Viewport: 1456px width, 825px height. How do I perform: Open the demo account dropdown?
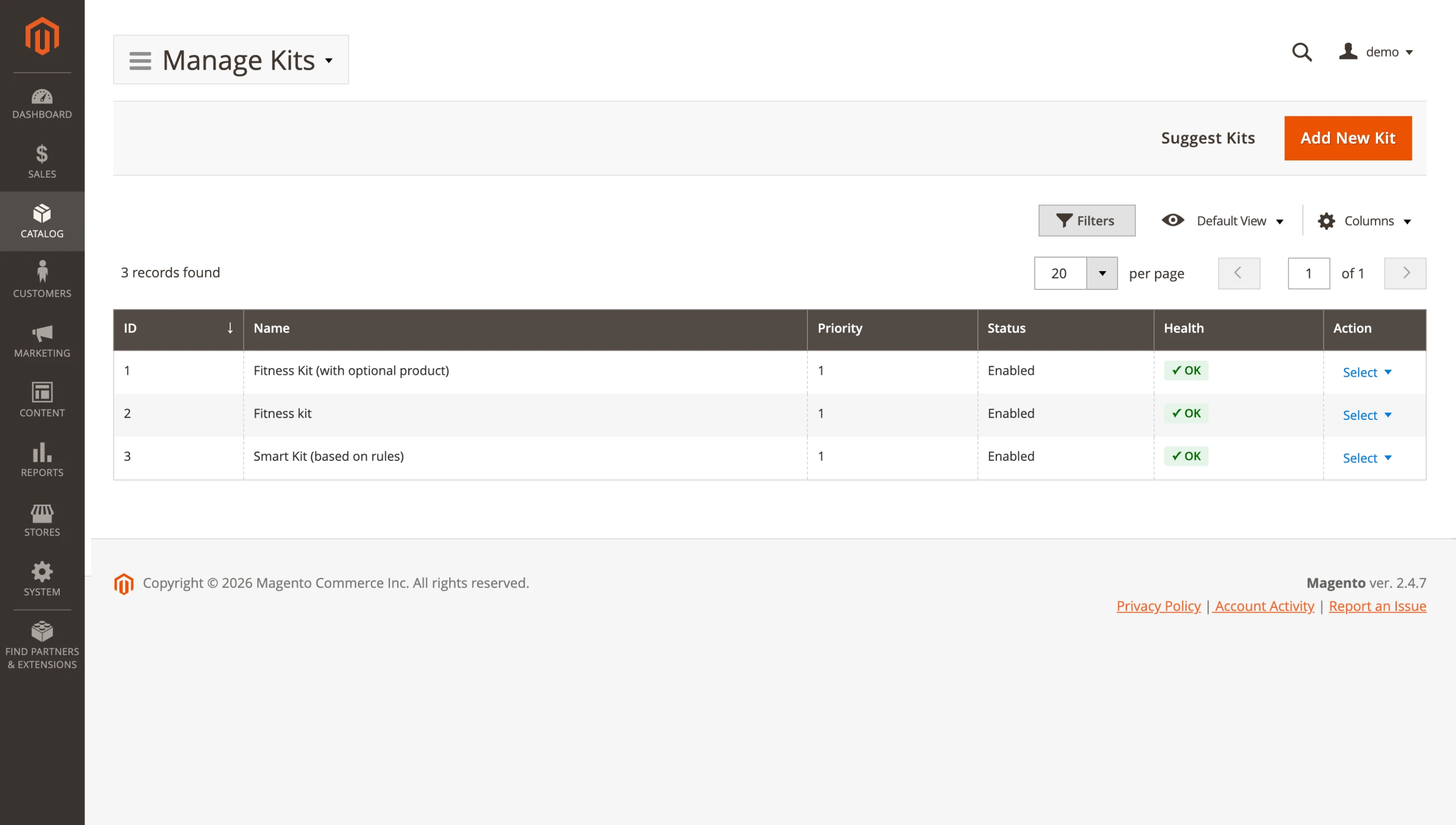point(1376,52)
